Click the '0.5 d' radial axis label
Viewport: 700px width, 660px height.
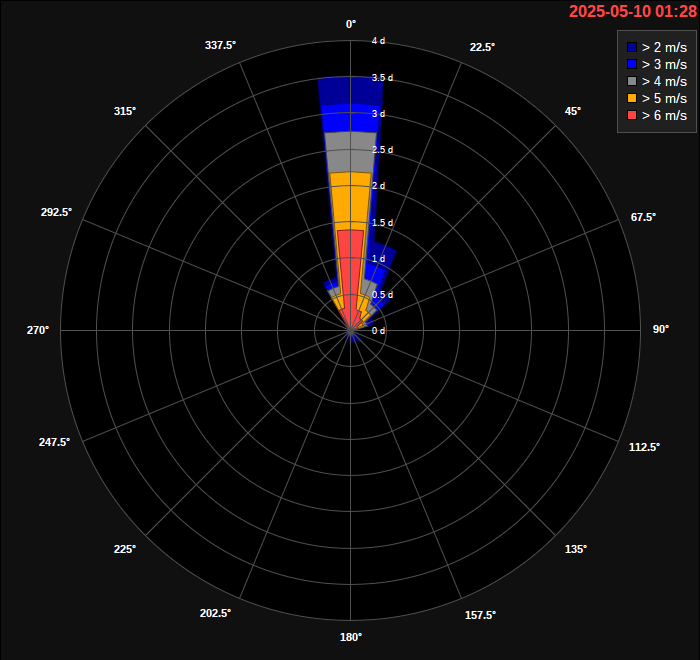pyautogui.click(x=383, y=295)
